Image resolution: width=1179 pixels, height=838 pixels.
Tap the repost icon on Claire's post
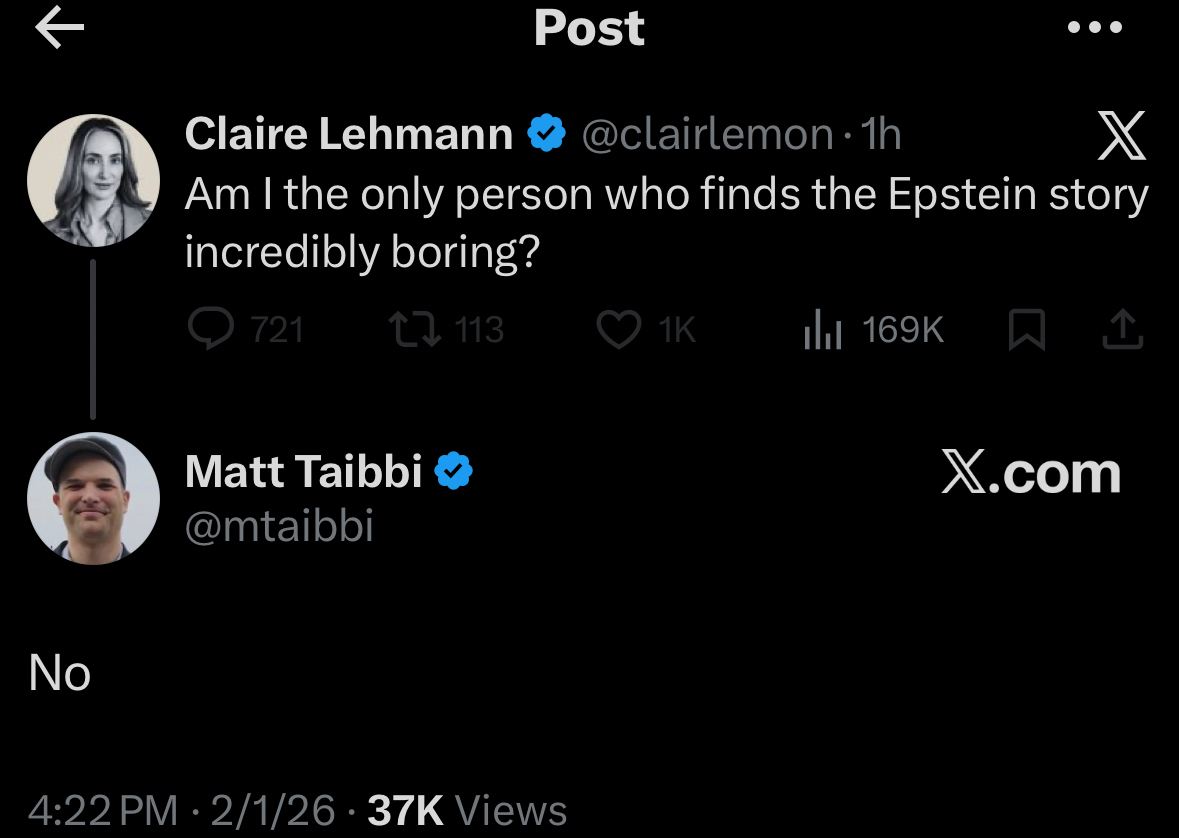pyautogui.click(x=413, y=330)
